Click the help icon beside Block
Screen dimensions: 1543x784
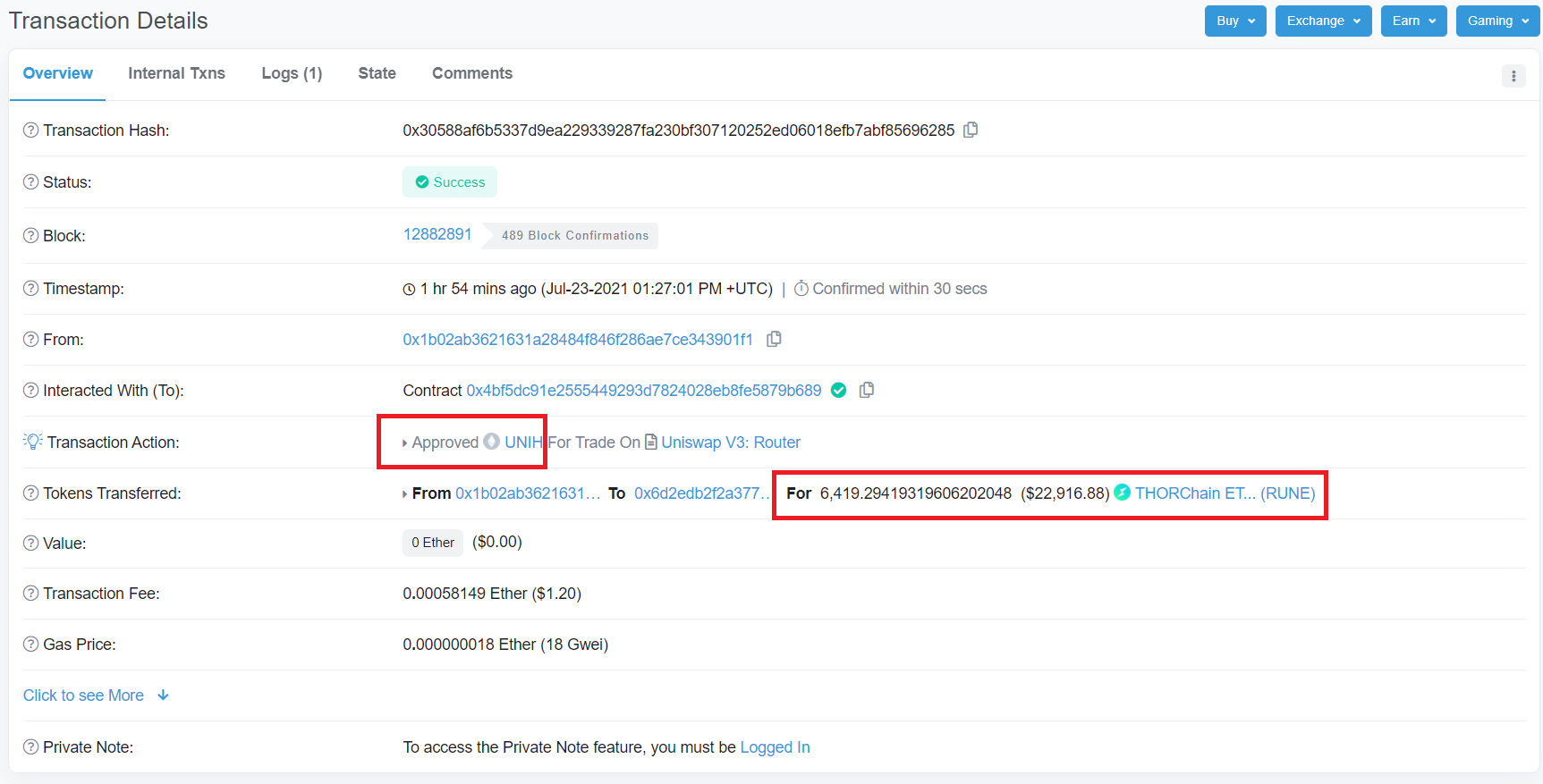31,236
